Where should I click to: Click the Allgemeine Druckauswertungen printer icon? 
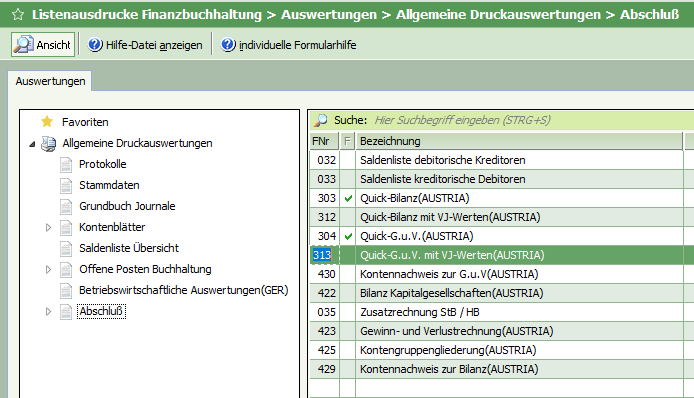pos(49,143)
